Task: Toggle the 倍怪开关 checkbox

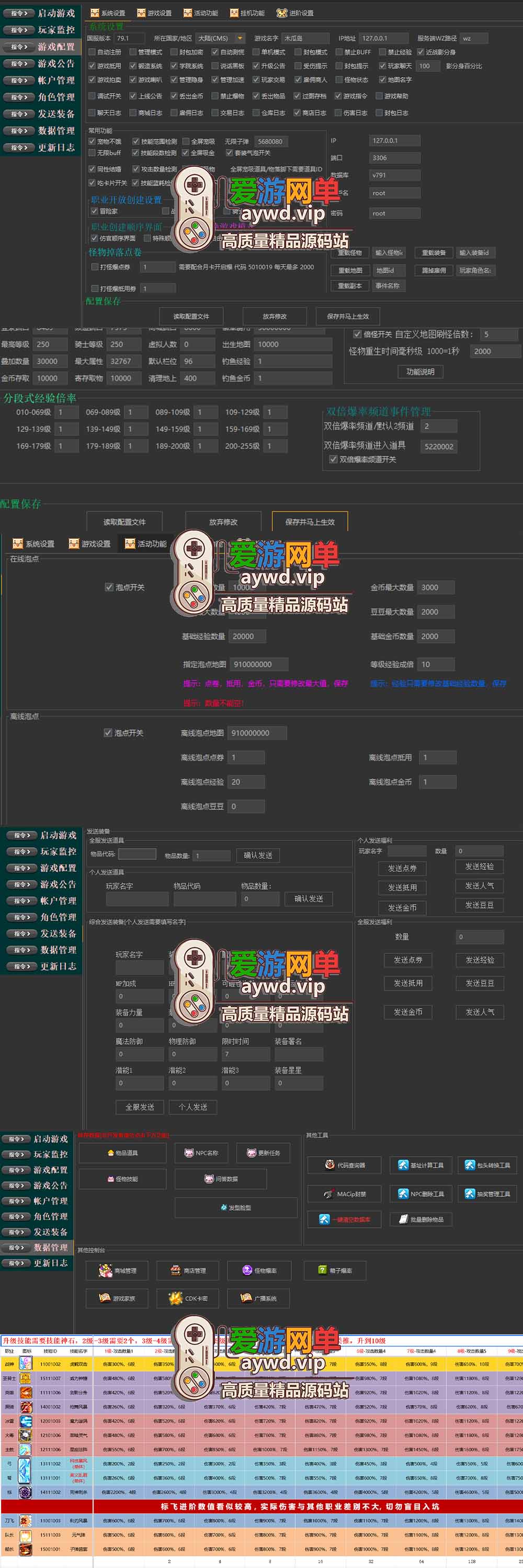Action: (x=357, y=334)
